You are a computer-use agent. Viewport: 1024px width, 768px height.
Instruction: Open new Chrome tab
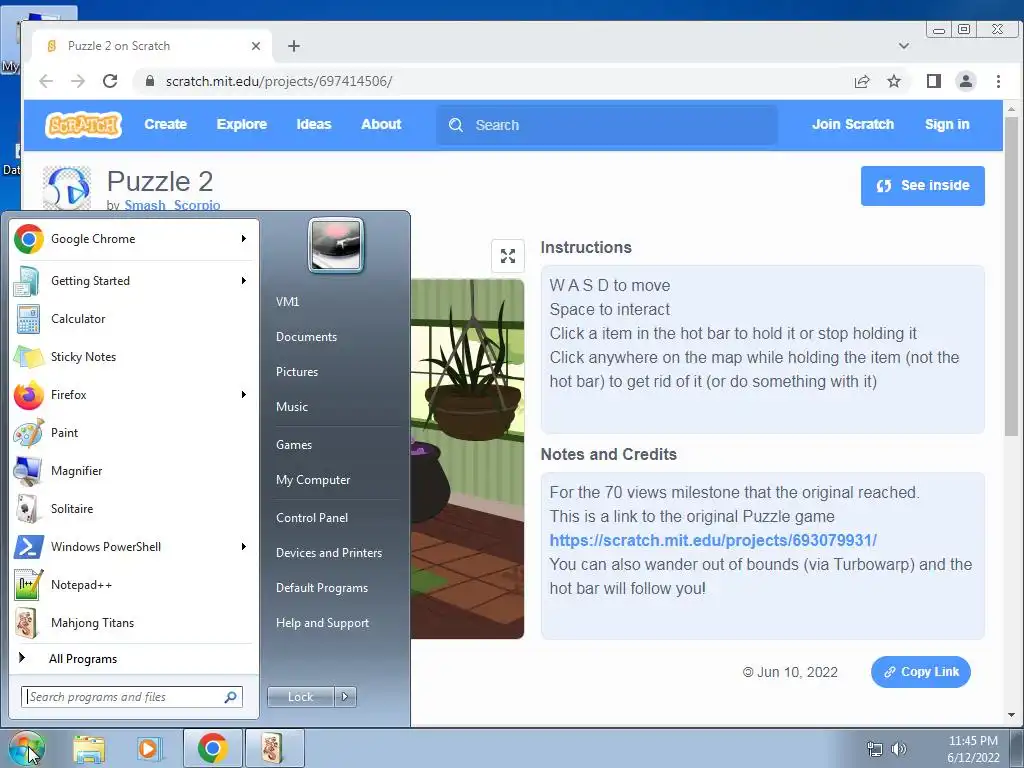[294, 46]
